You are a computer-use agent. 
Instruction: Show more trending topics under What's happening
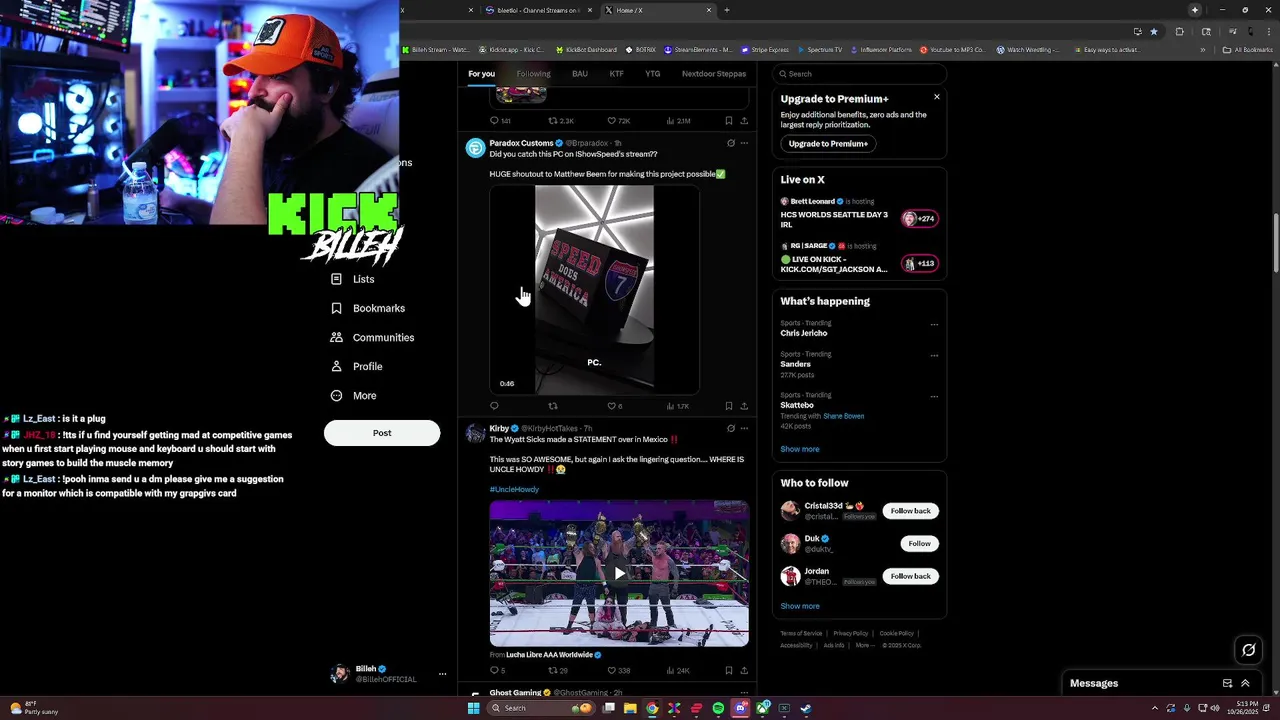800,449
